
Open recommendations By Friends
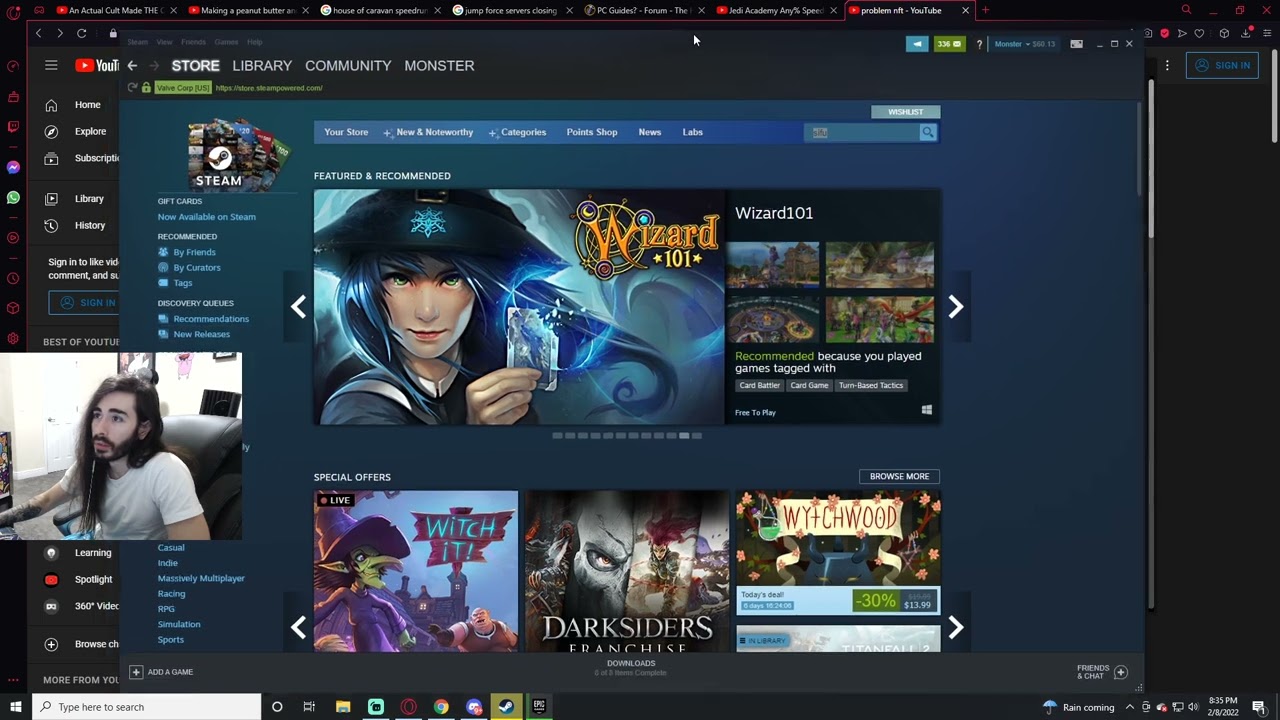pos(194,252)
